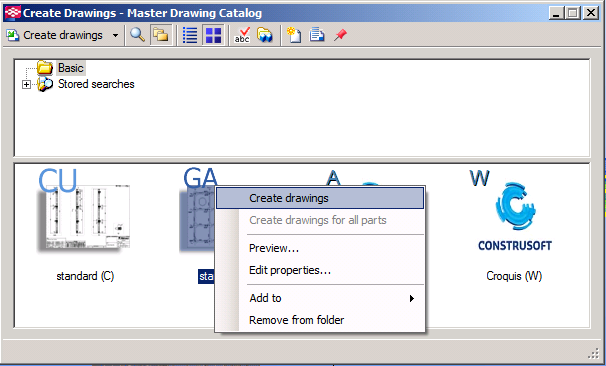Expand the Stored searches node

[x=26, y=84]
